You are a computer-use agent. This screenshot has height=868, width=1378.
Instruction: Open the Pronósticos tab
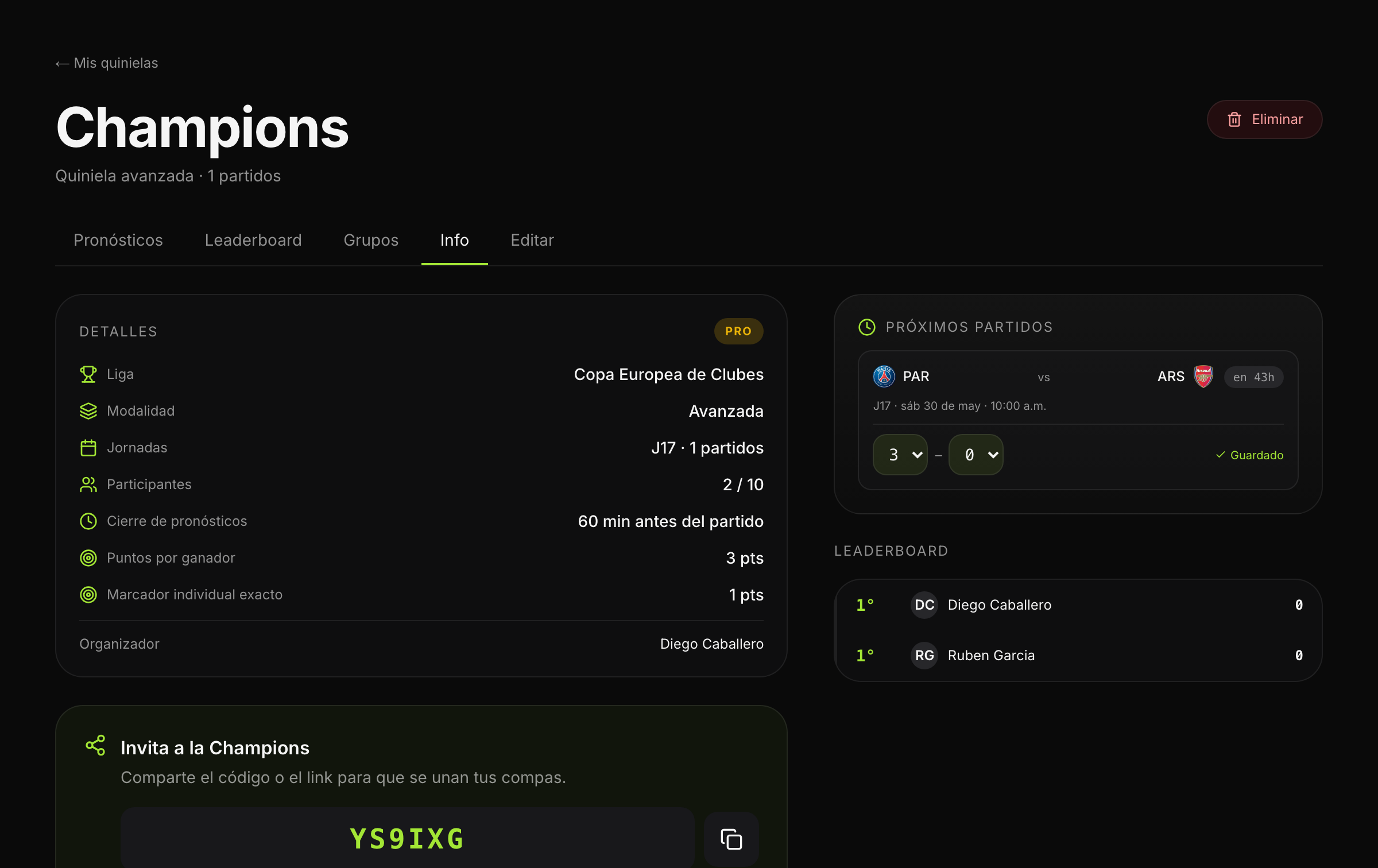coord(118,240)
